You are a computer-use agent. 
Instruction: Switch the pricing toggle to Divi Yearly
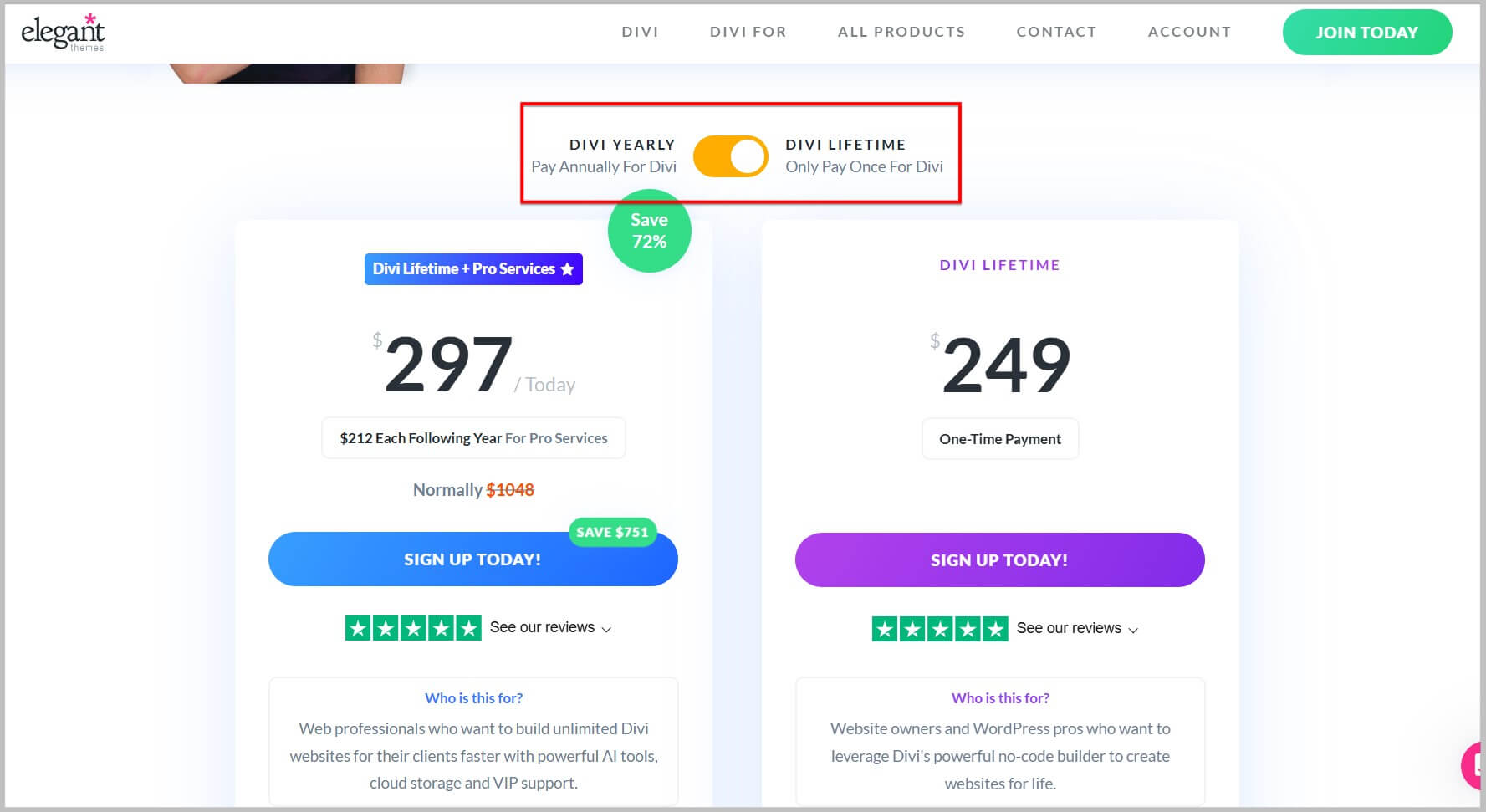(729, 156)
